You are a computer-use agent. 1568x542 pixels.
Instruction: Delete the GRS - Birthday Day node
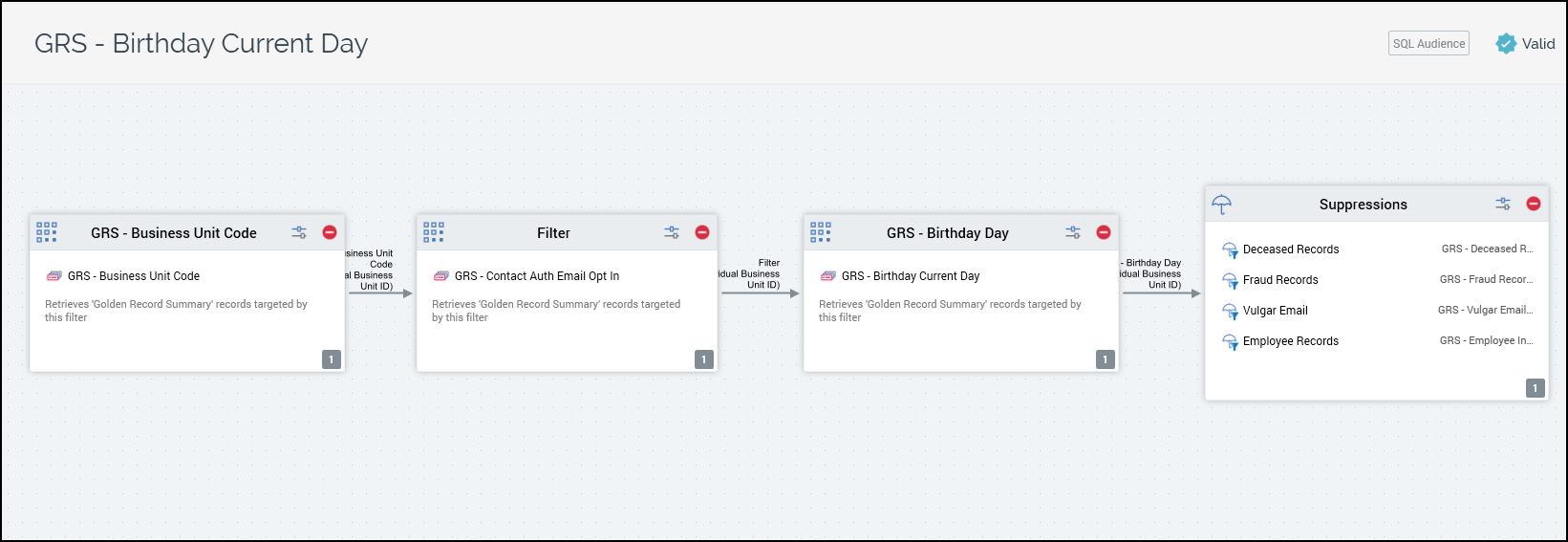pos(1104,232)
